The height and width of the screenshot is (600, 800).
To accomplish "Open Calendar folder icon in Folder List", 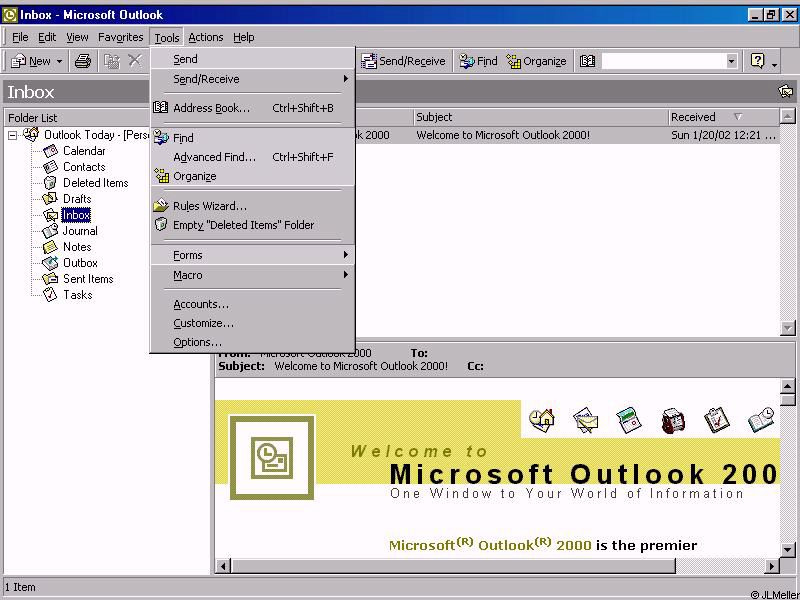I will click(x=51, y=151).
